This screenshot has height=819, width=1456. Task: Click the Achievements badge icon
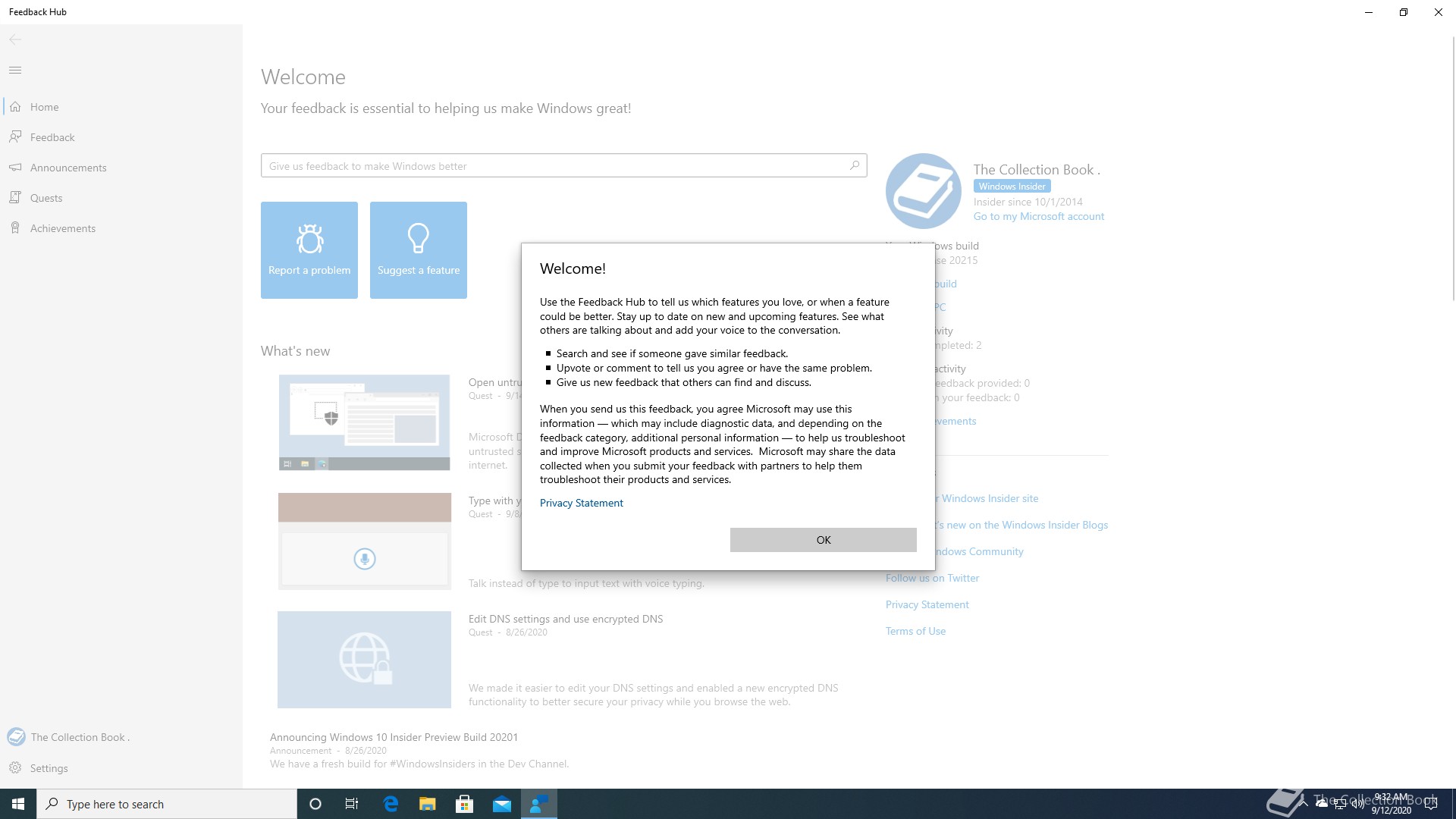[15, 228]
